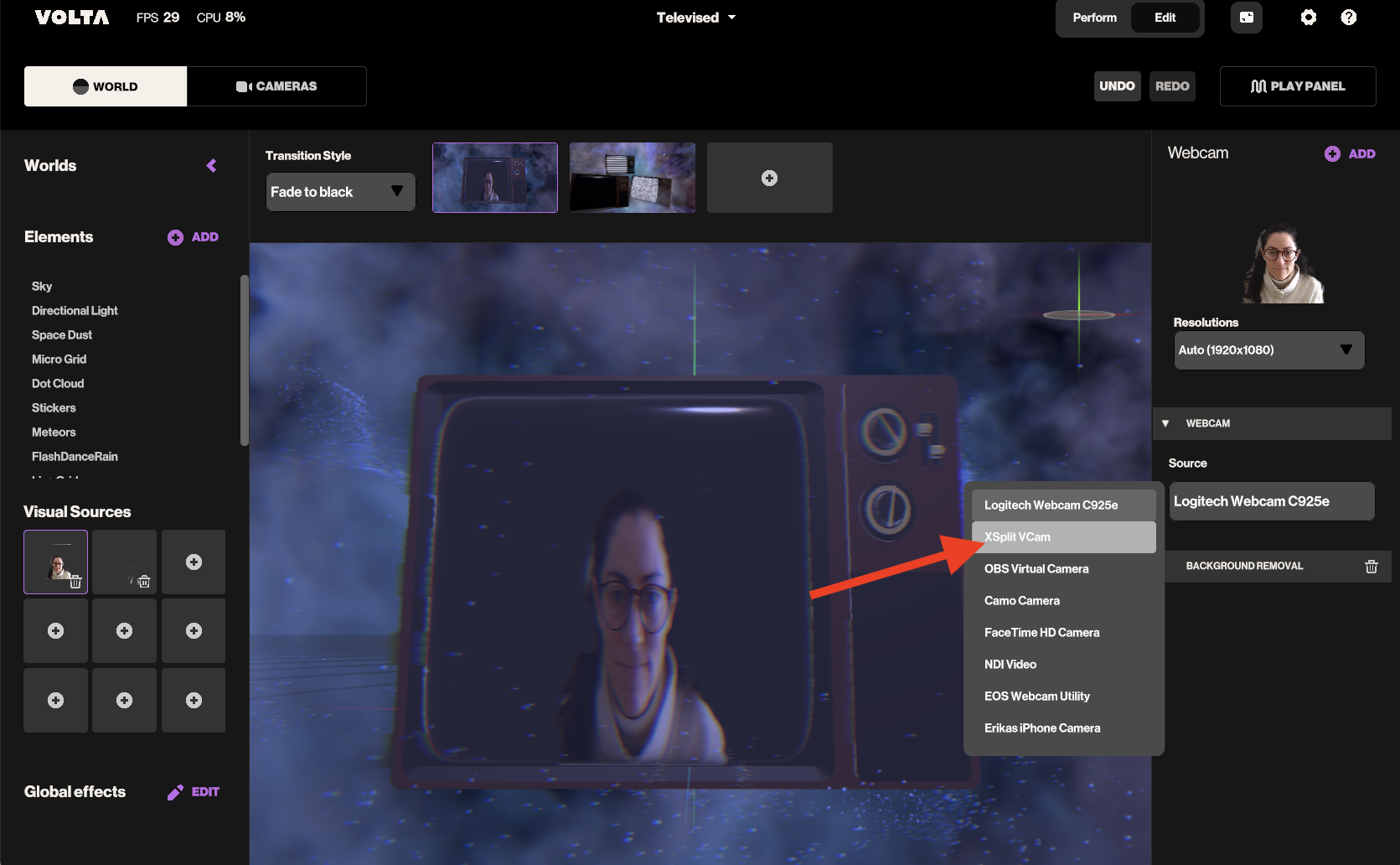Select the Micro Grid element
This screenshot has width=1400, height=865.
point(59,360)
